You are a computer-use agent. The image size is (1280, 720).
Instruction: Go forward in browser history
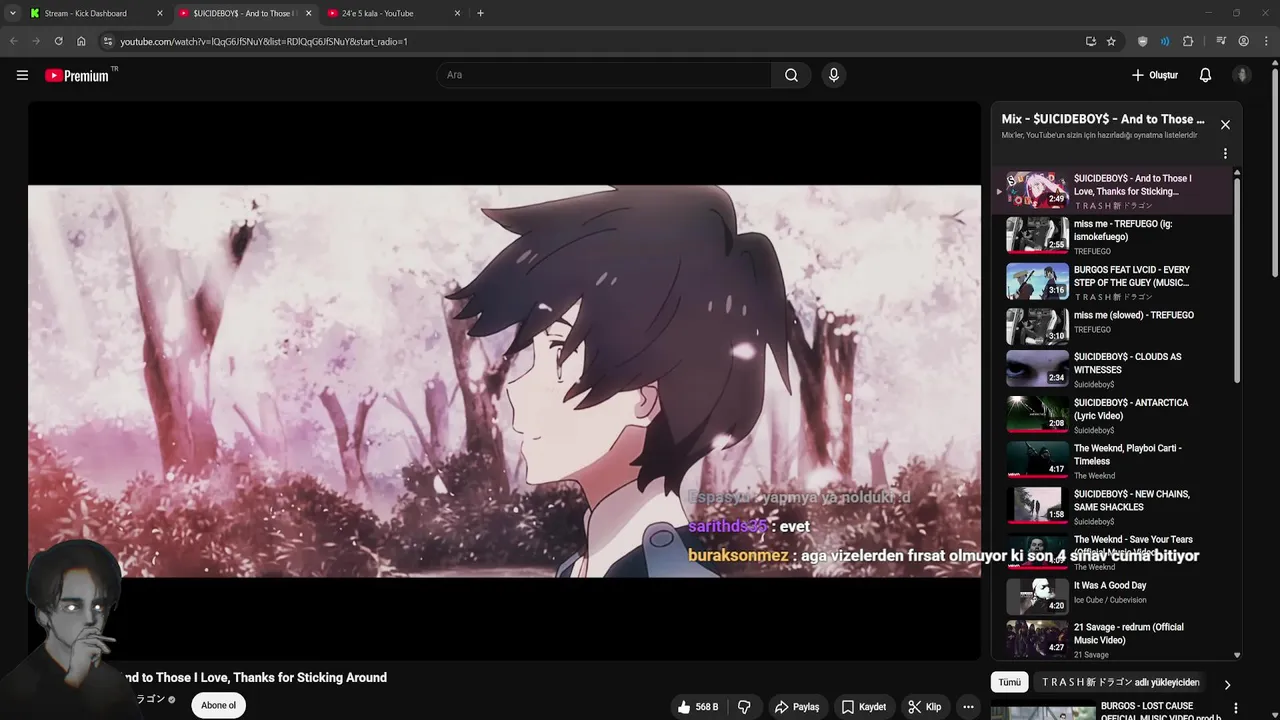(x=36, y=41)
